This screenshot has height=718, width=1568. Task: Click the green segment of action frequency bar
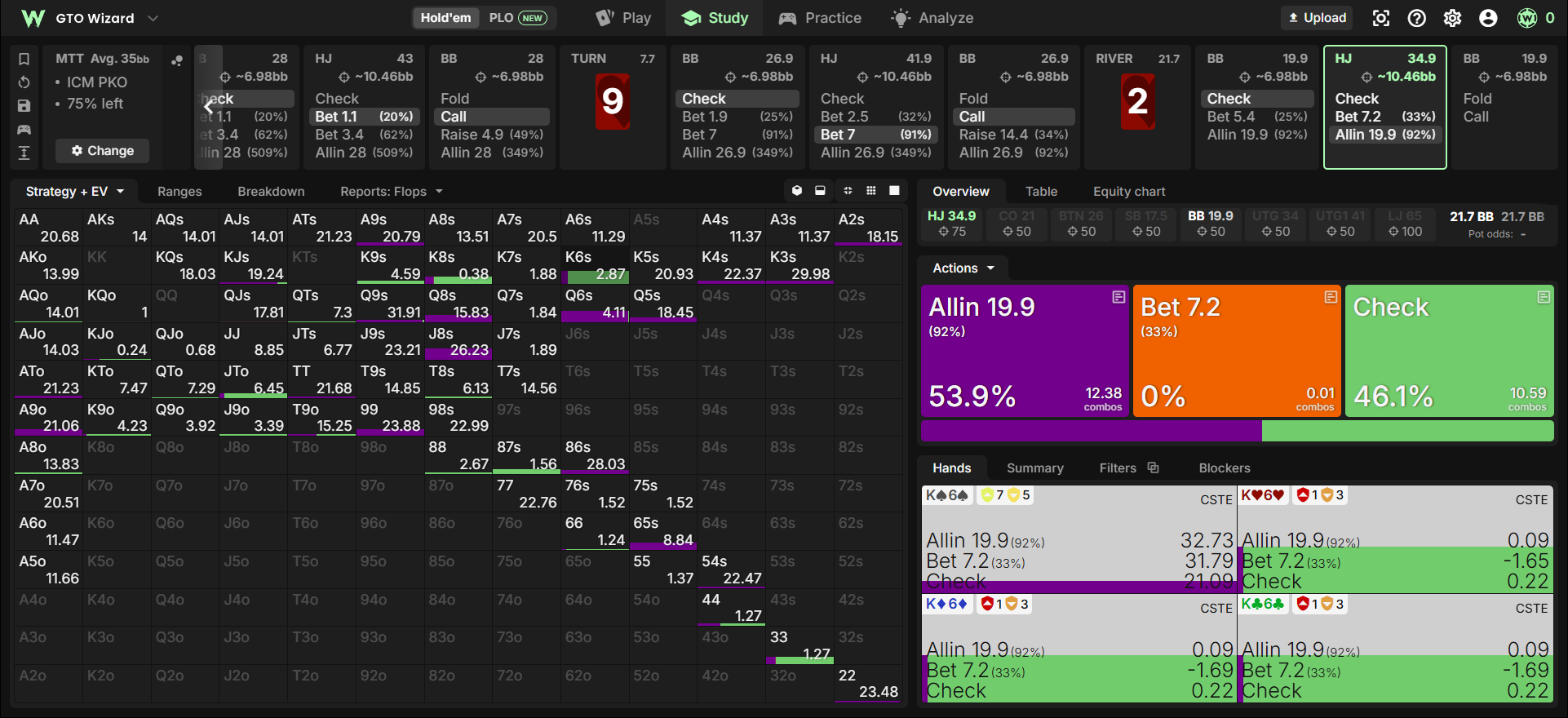[x=1407, y=431]
